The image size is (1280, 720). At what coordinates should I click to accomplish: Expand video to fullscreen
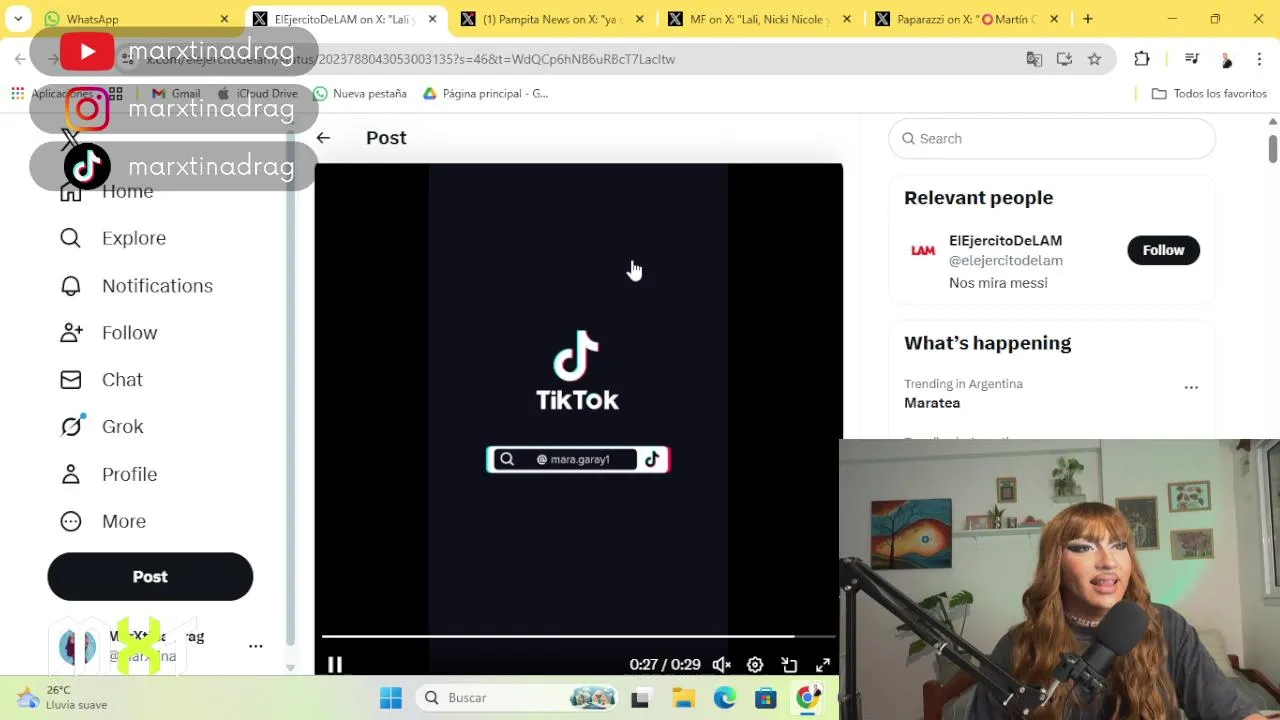click(823, 665)
